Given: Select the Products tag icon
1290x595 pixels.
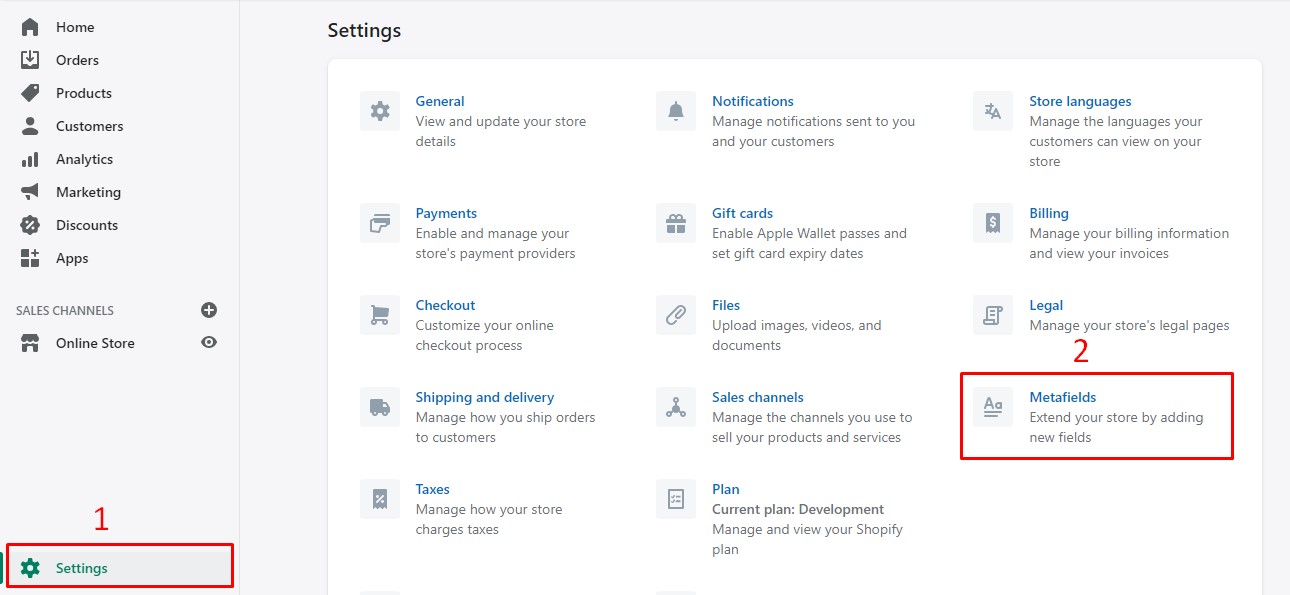Looking at the screenshot, I should (x=31, y=92).
